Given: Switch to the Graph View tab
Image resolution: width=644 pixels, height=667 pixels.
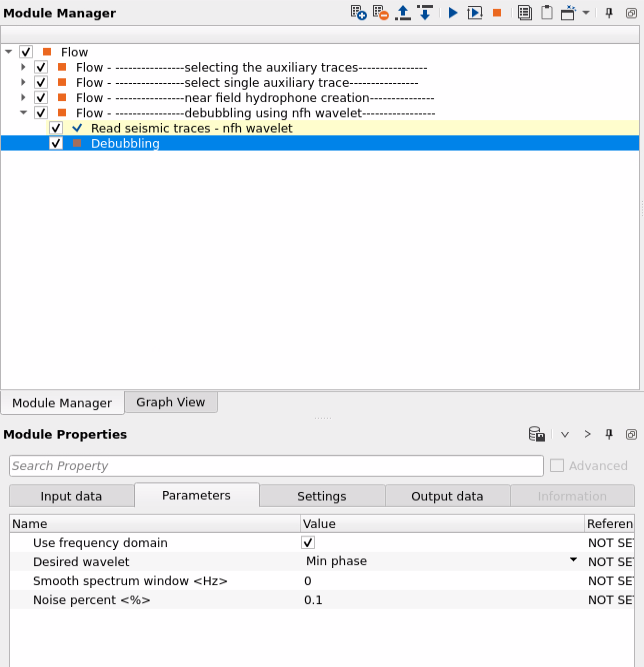Looking at the screenshot, I should (170, 403).
